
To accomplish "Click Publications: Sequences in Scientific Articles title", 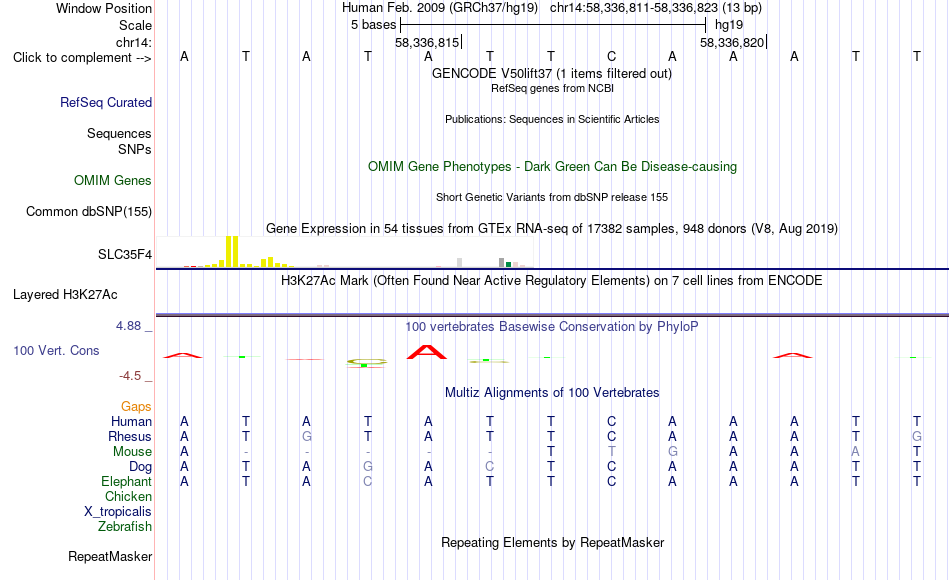I will [x=552, y=119].
